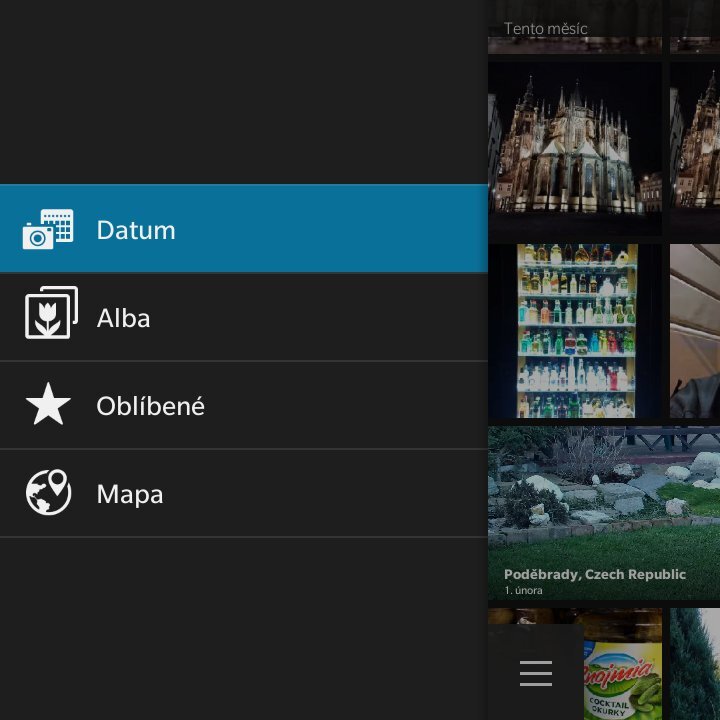Screen dimensions: 720x720
Task: Open the photo right of bottle shelves
Action: pyautogui.click(x=695, y=330)
